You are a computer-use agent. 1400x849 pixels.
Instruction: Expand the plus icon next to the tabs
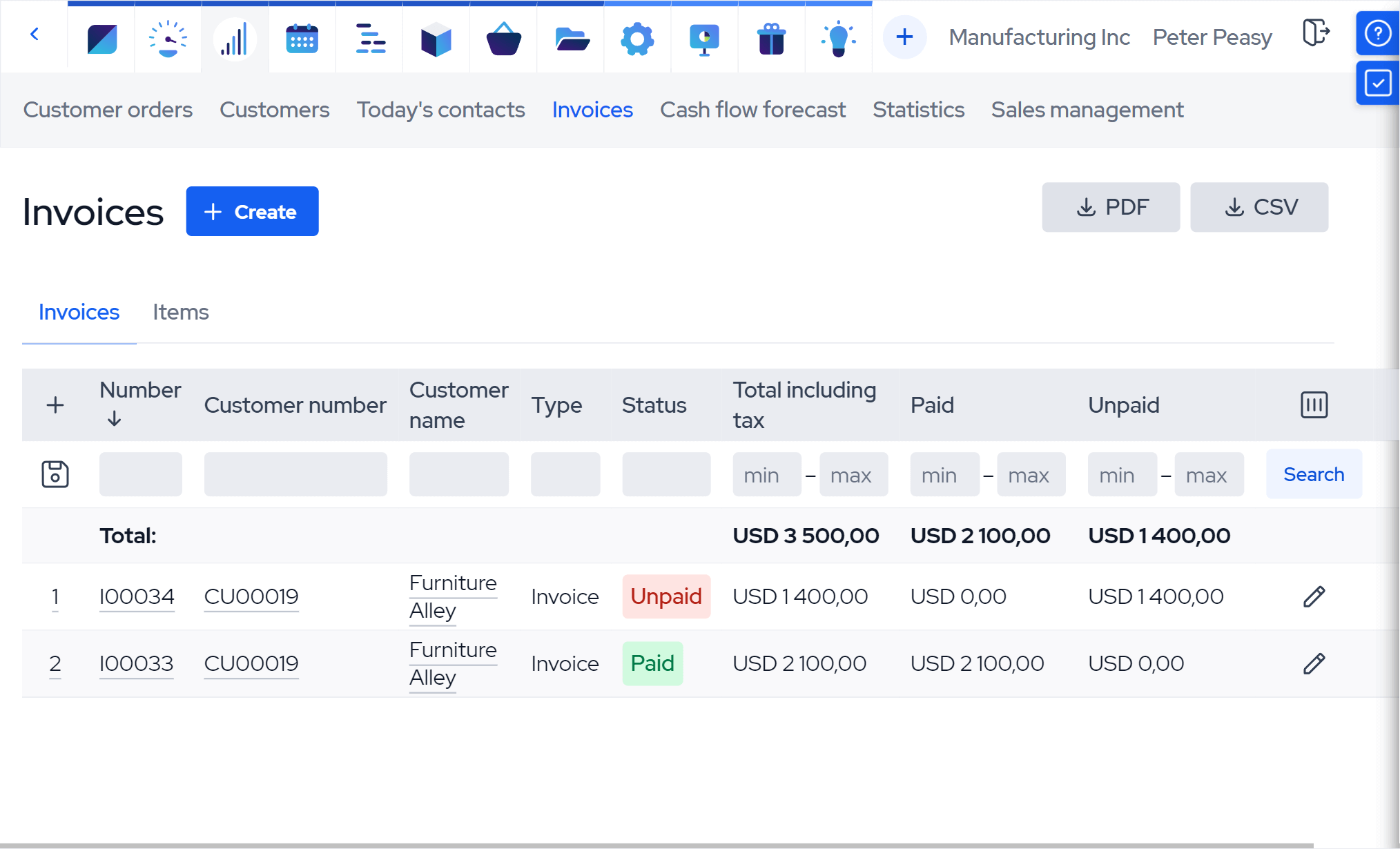pos(904,37)
